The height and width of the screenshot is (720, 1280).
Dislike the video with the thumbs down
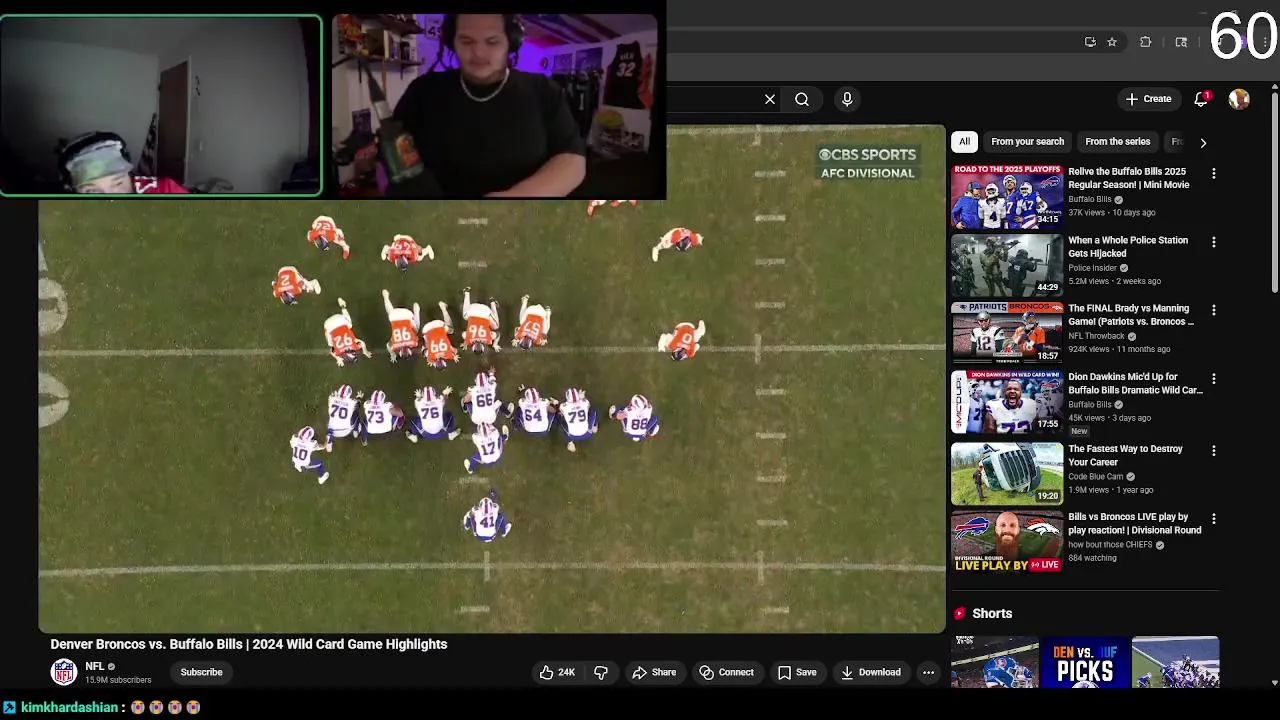click(601, 672)
